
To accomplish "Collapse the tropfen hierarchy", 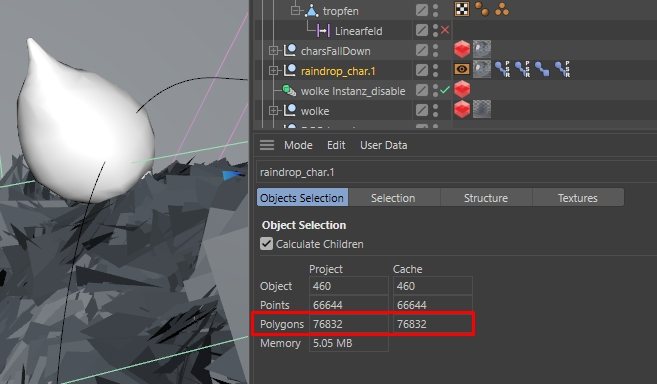I will click(x=295, y=10).
